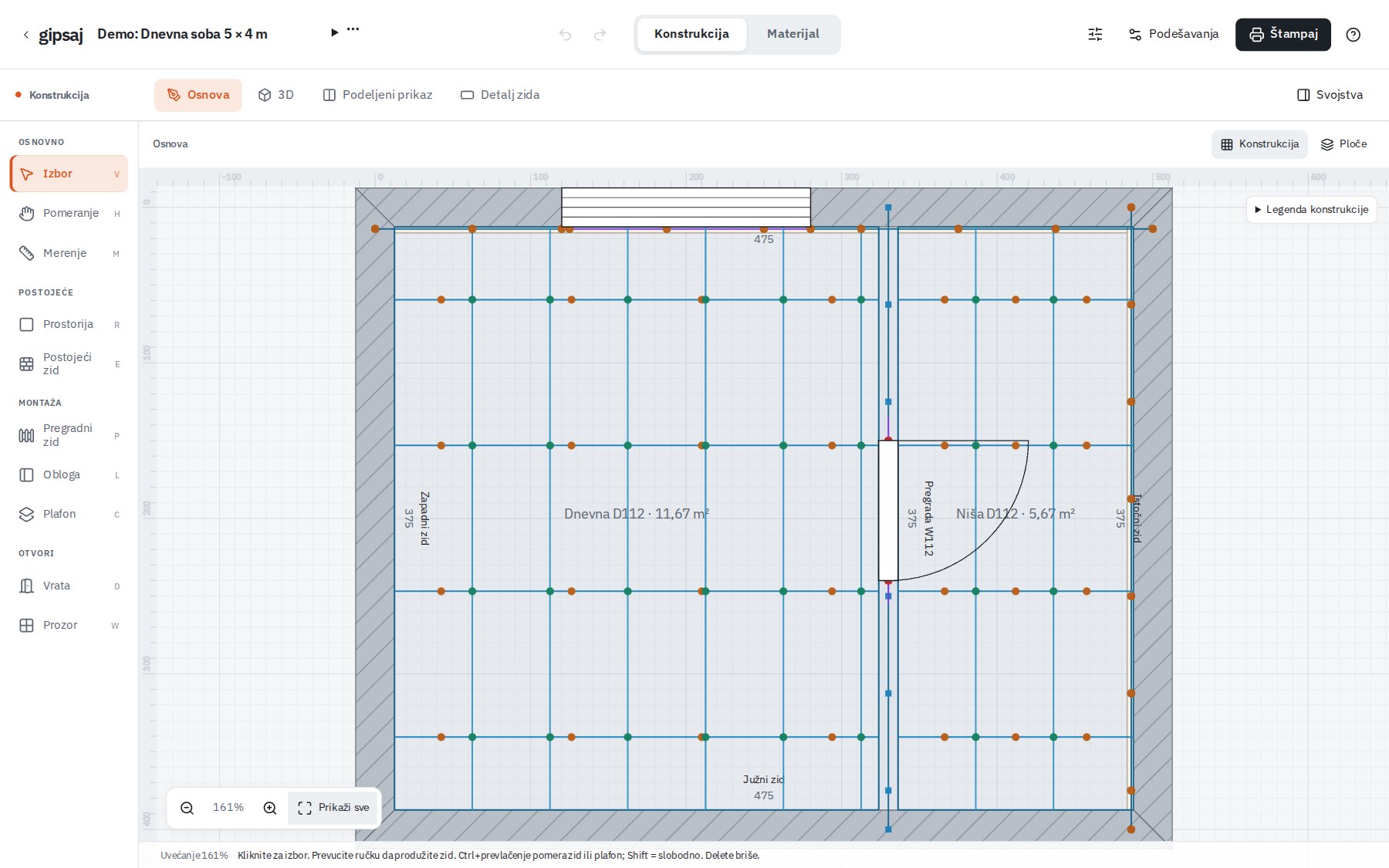Toggle the Konstrukcija layer display
Image resolution: width=1389 pixels, height=868 pixels.
coord(1259,144)
